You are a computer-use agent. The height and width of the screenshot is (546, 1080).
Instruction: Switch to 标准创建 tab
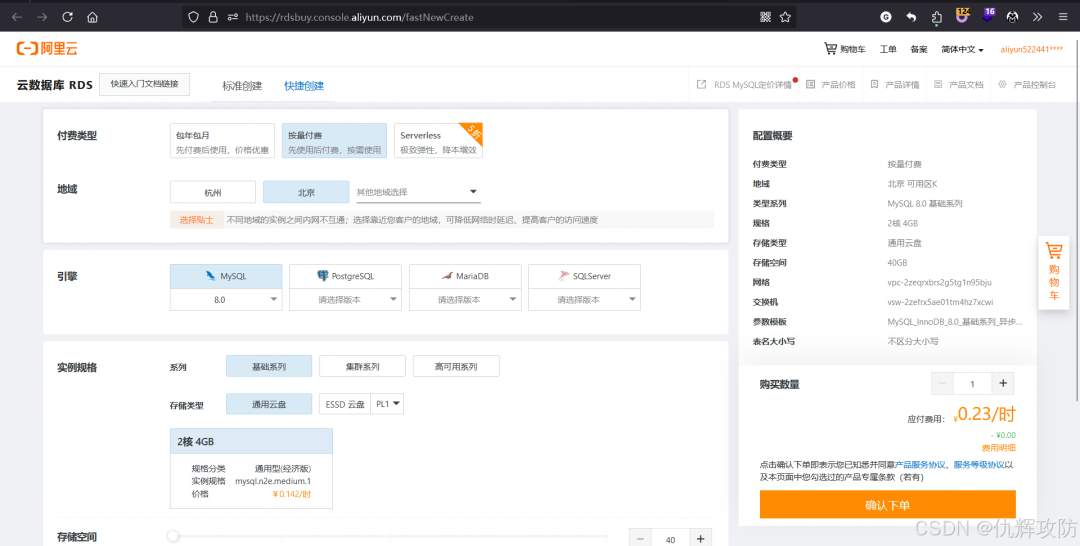tap(242, 86)
